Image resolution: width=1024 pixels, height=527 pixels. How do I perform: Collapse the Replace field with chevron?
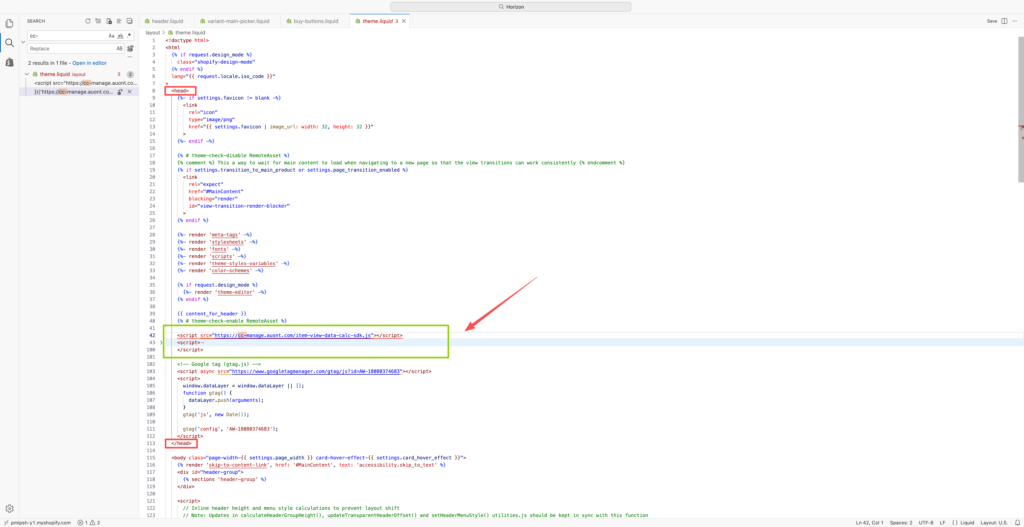click(23, 42)
